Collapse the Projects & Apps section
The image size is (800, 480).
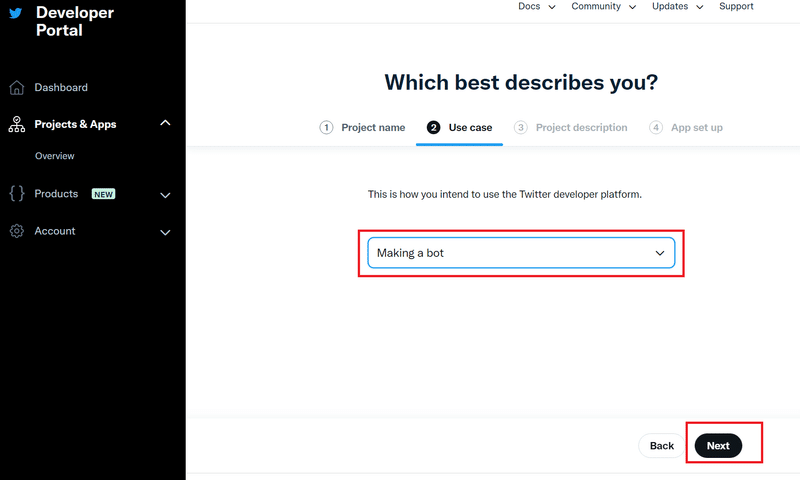(x=165, y=123)
